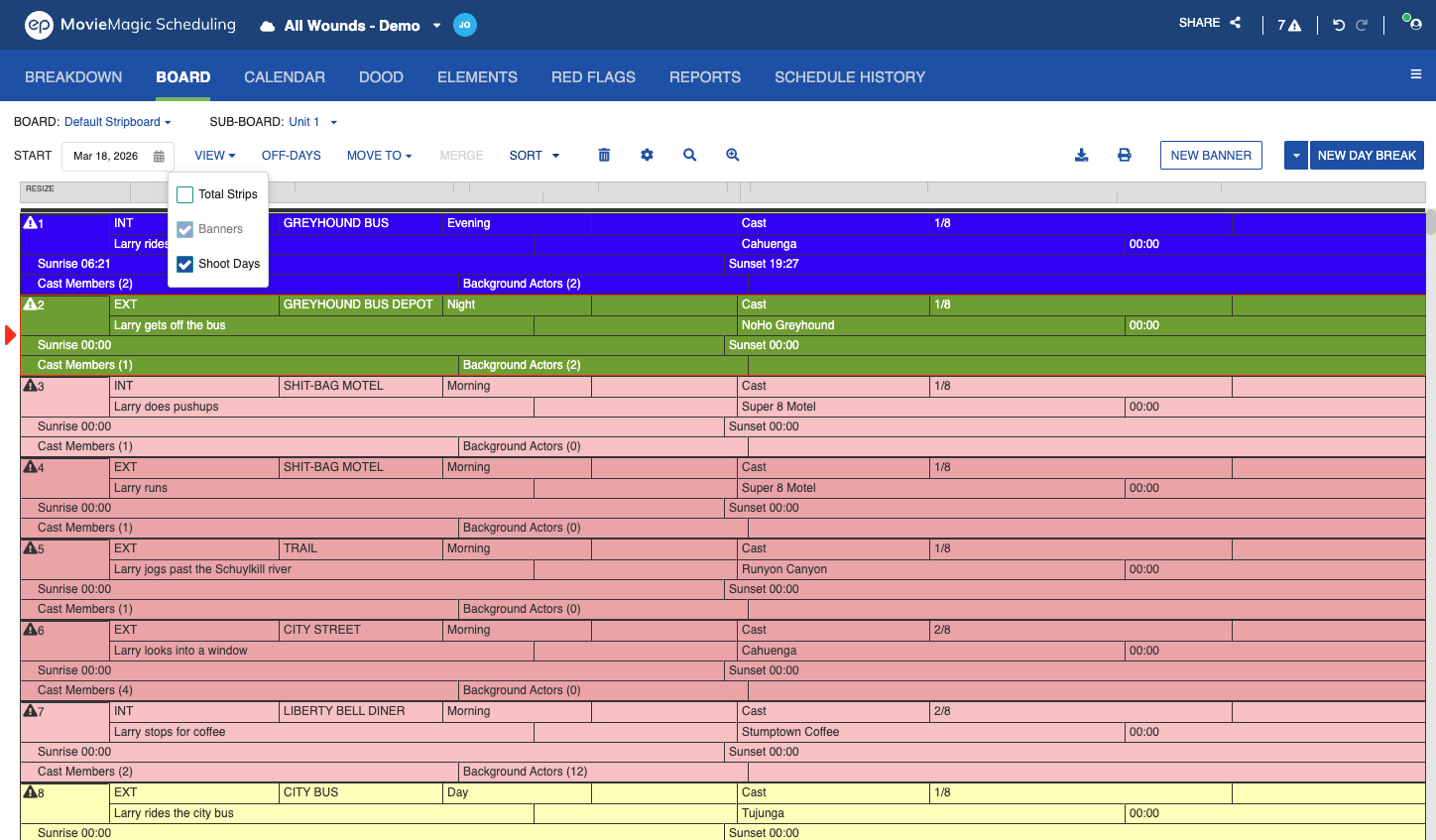Open board settings gear icon
Screen dimensions: 1436x840
[x=647, y=155]
